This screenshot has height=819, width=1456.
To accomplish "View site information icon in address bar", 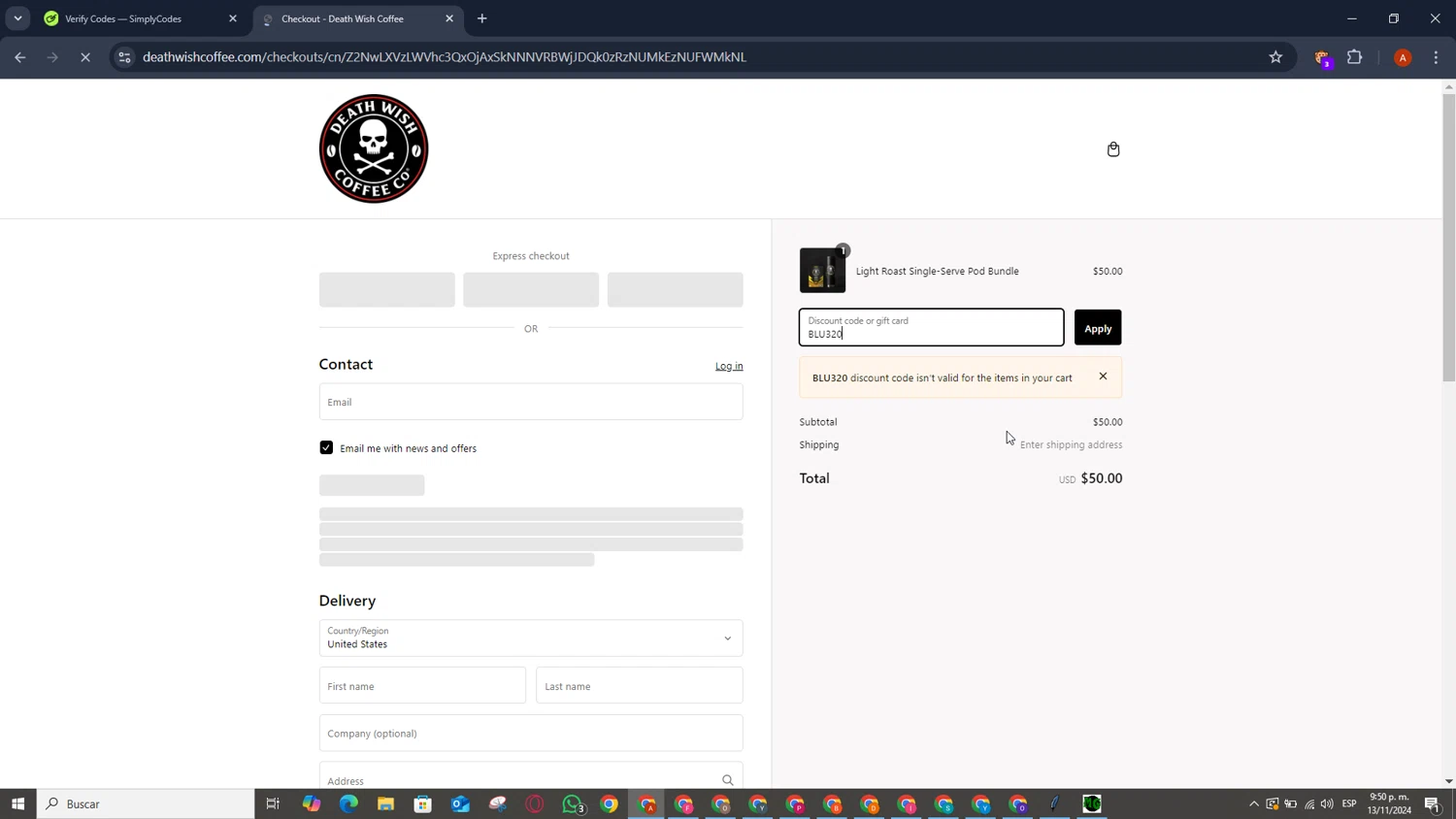I will (x=124, y=57).
